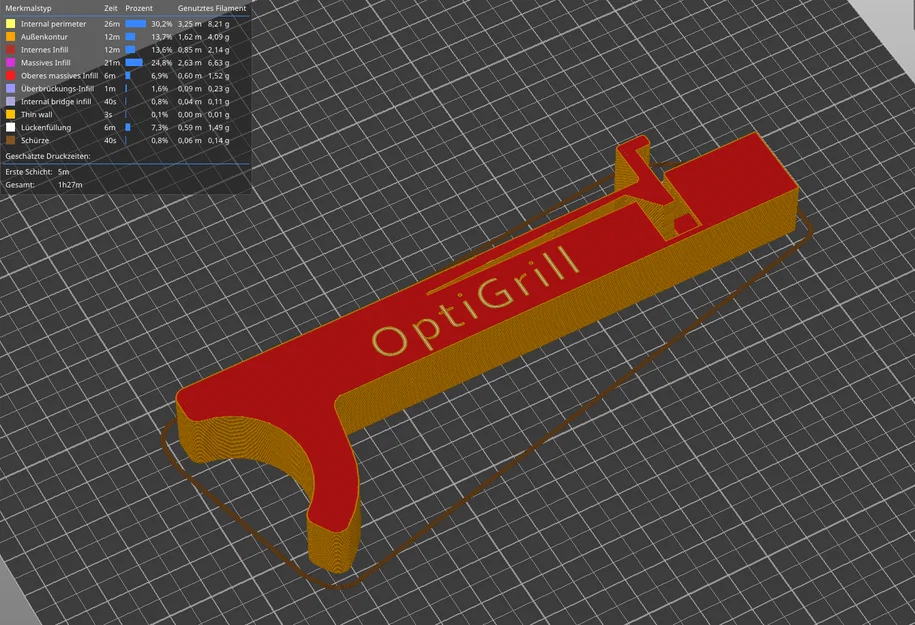Click the 'Genutztes Filament' column header
The height and width of the screenshot is (625, 915).
coord(212,8)
